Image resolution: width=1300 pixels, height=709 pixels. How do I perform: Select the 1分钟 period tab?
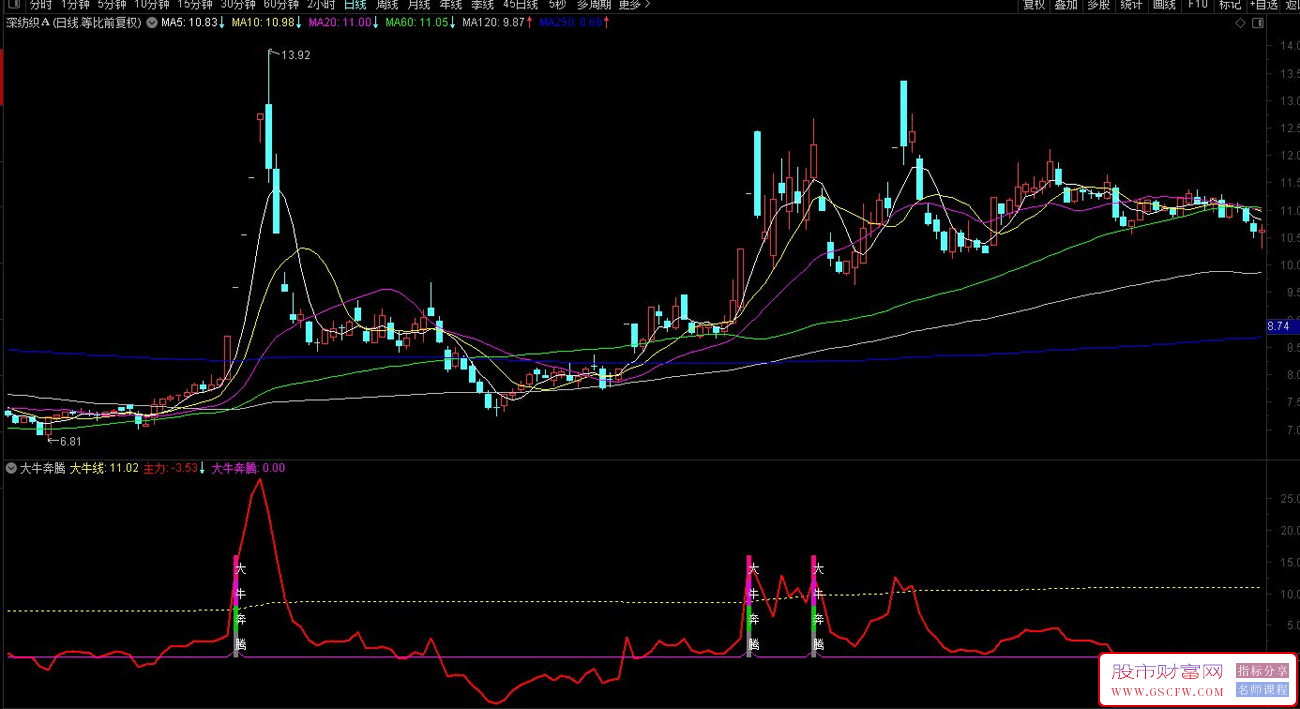[x=75, y=5]
